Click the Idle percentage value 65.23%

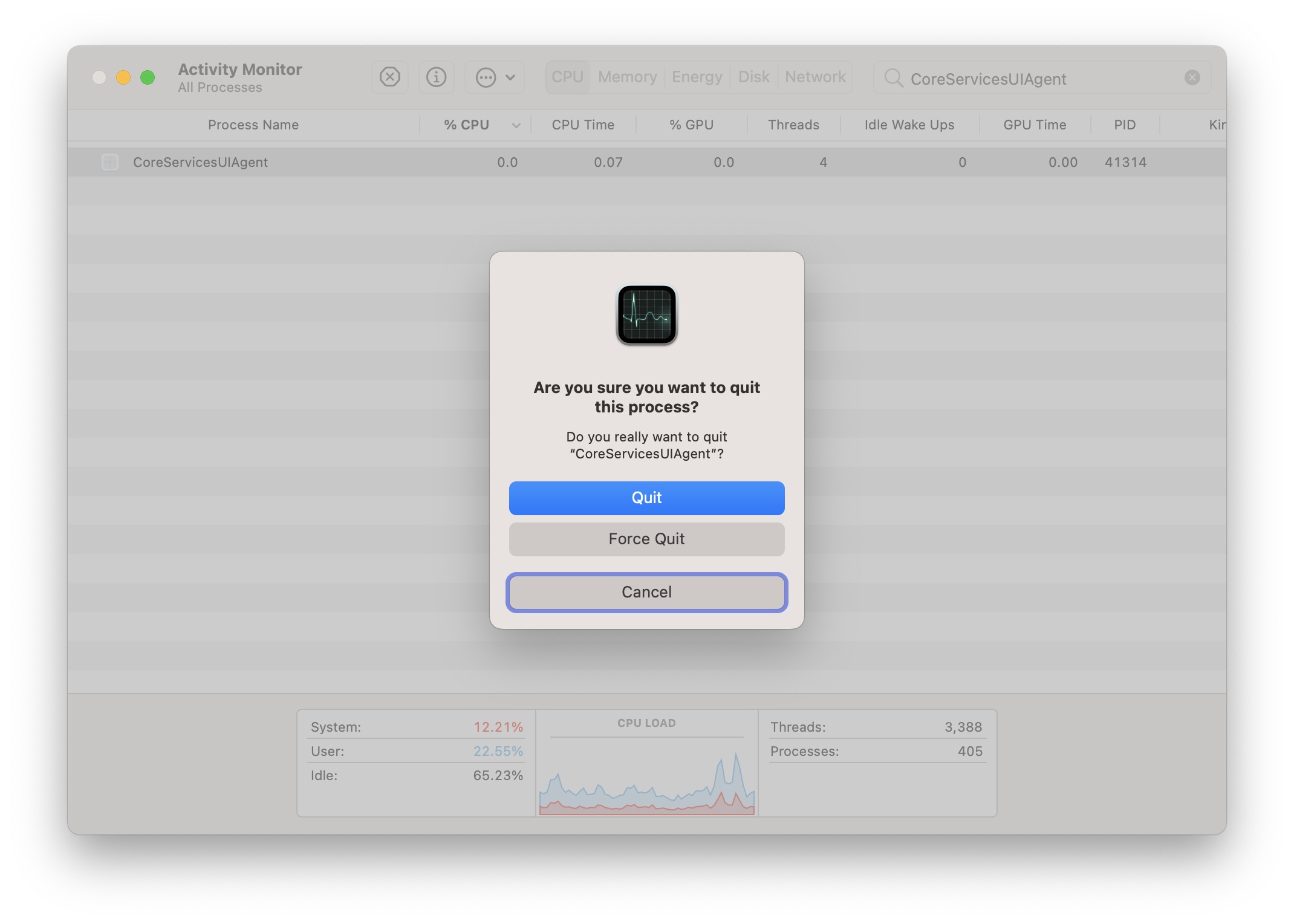(498, 775)
